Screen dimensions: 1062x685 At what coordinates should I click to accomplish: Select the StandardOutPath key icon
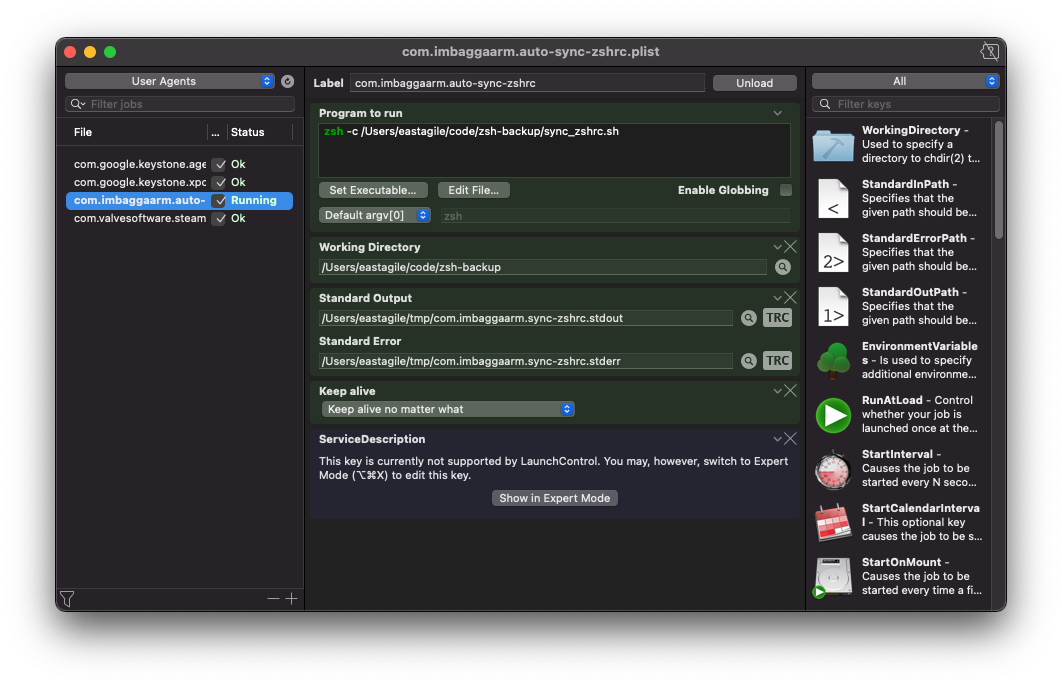pos(833,308)
